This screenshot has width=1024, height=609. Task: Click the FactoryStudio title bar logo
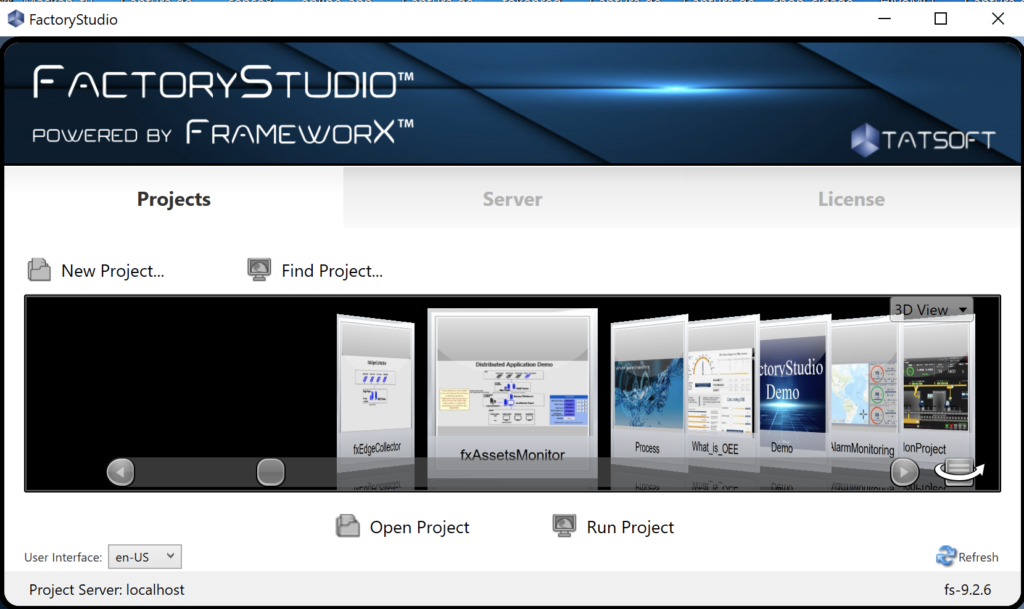[16, 19]
